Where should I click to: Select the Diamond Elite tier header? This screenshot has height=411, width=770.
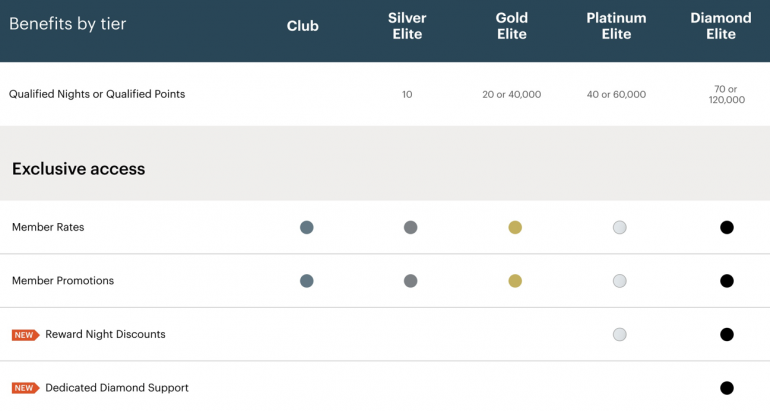click(720, 26)
